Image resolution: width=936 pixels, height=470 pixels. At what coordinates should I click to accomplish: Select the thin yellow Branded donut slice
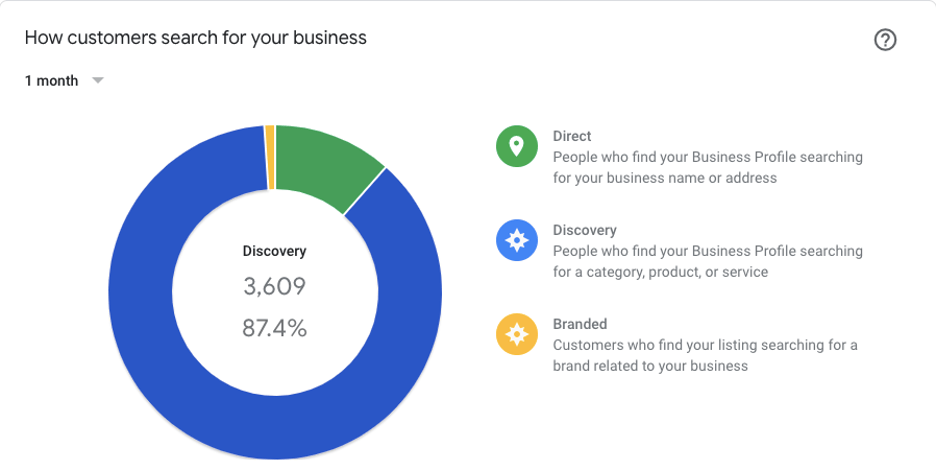point(269,158)
